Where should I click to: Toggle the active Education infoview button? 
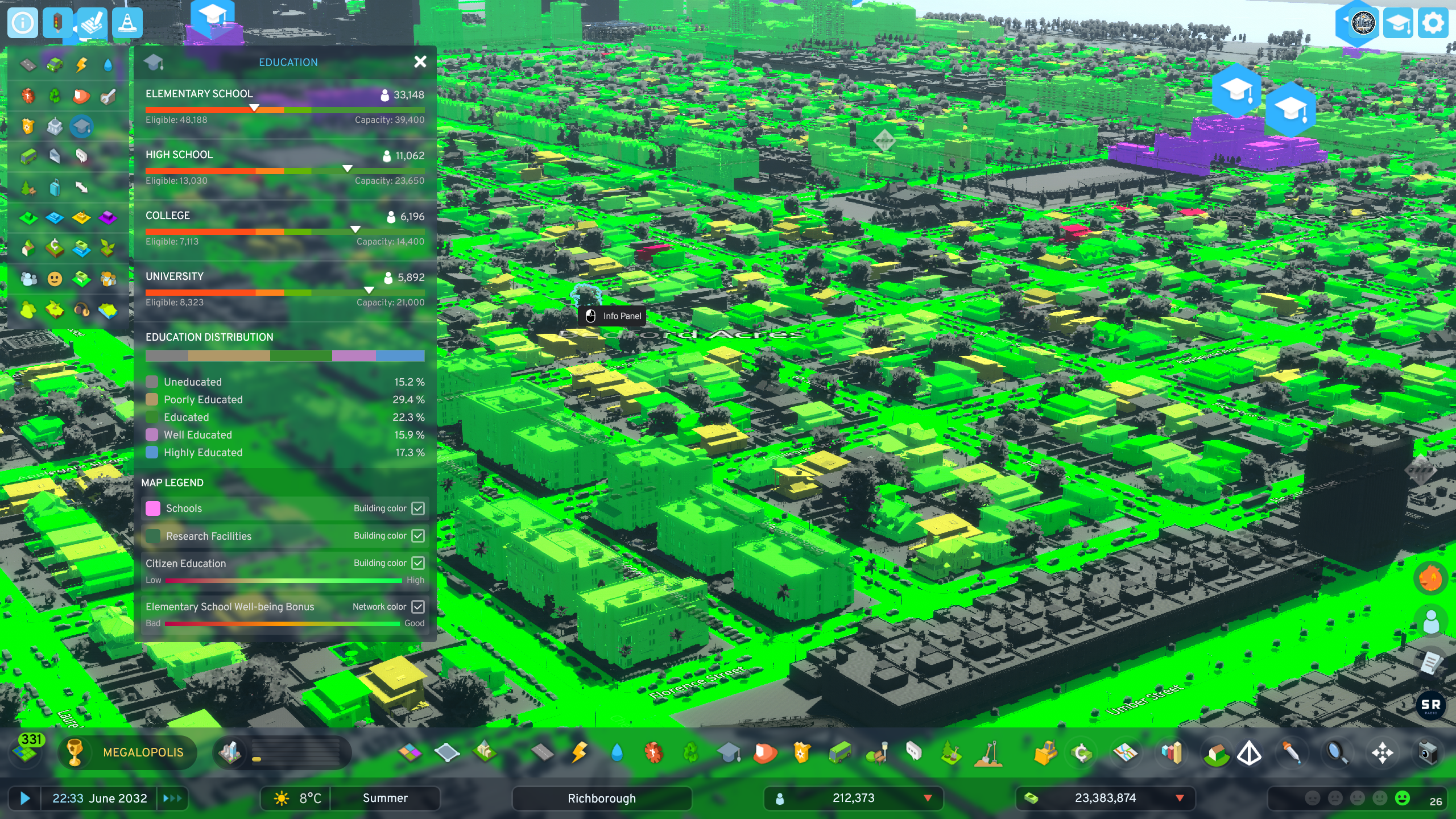click(x=81, y=126)
